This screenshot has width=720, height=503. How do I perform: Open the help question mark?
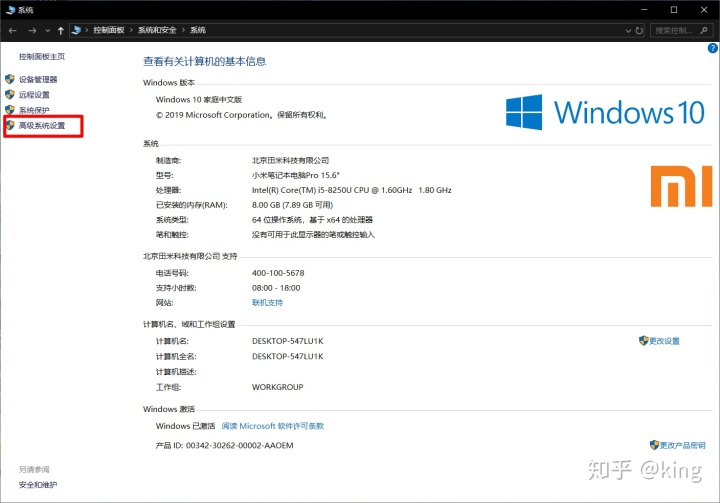(713, 48)
